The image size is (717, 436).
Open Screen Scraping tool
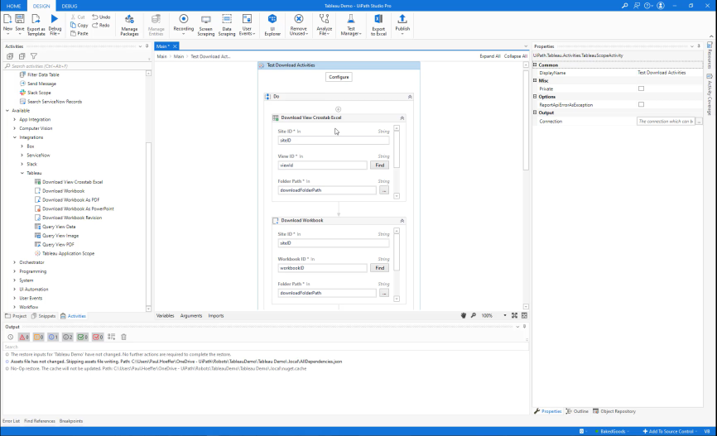(x=206, y=25)
